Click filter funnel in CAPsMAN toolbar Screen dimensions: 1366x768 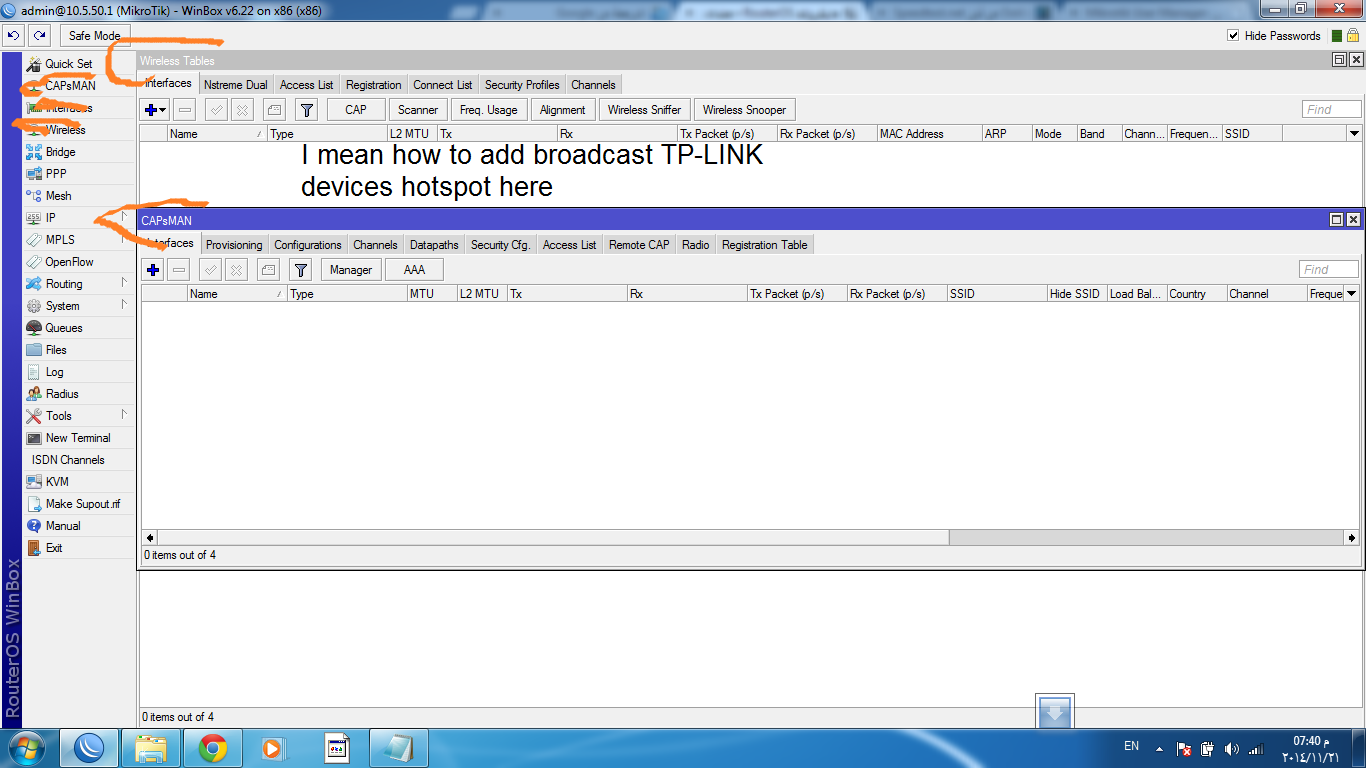[301, 270]
